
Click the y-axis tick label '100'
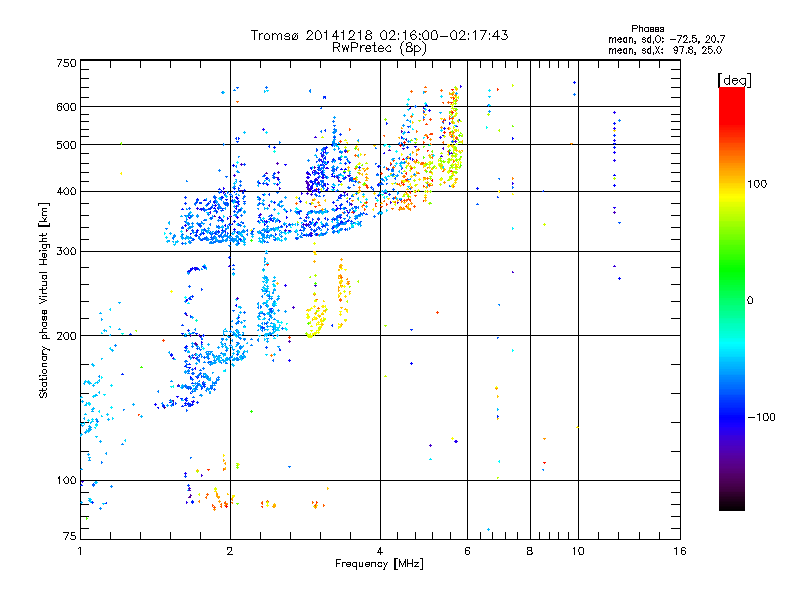[x=66, y=481]
